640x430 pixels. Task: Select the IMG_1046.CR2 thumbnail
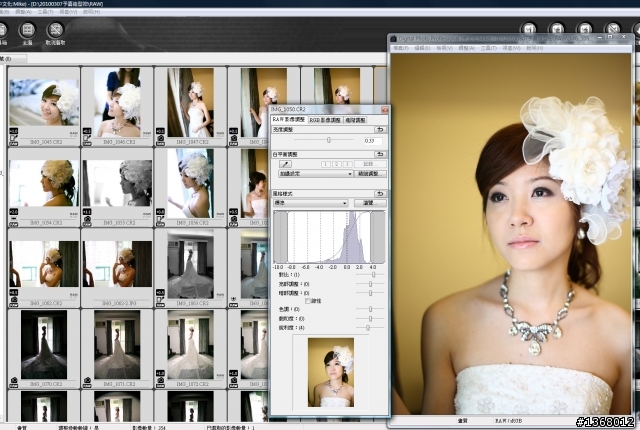tap(117, 102)
